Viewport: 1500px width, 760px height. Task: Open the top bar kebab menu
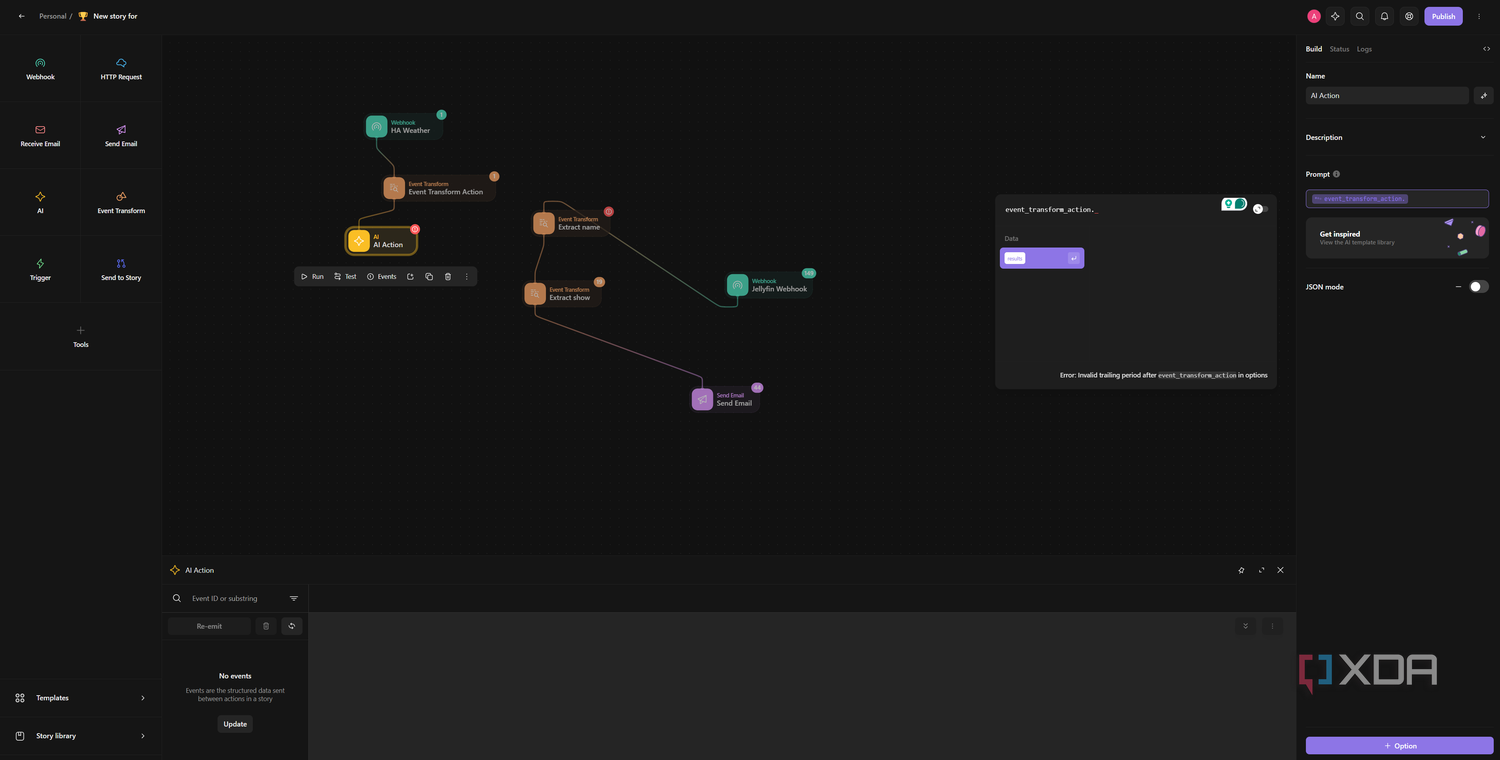coord(1479,16)
